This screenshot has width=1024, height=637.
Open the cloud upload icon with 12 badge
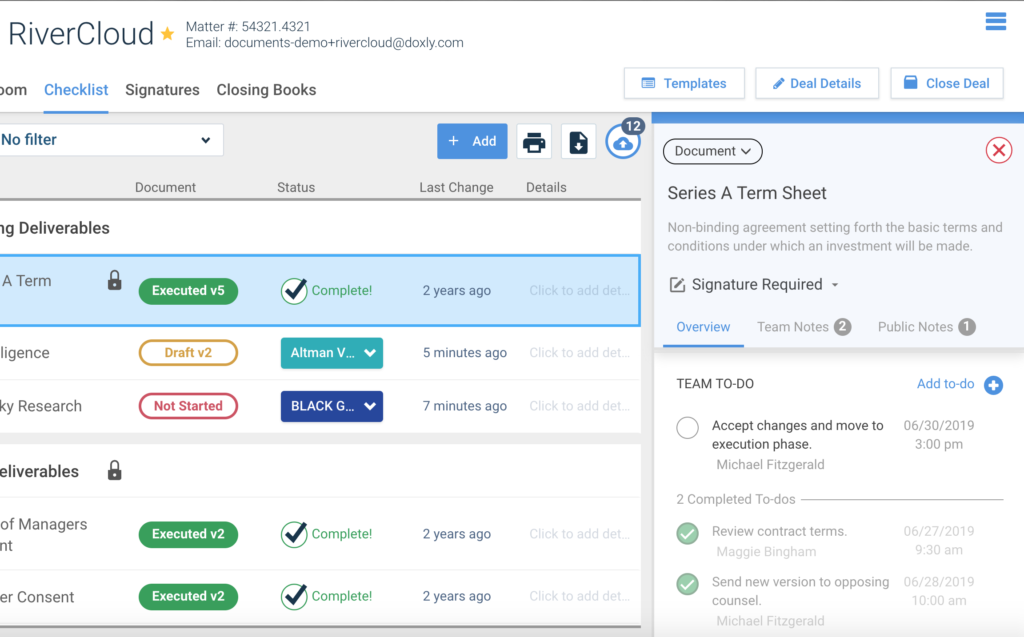623,143
